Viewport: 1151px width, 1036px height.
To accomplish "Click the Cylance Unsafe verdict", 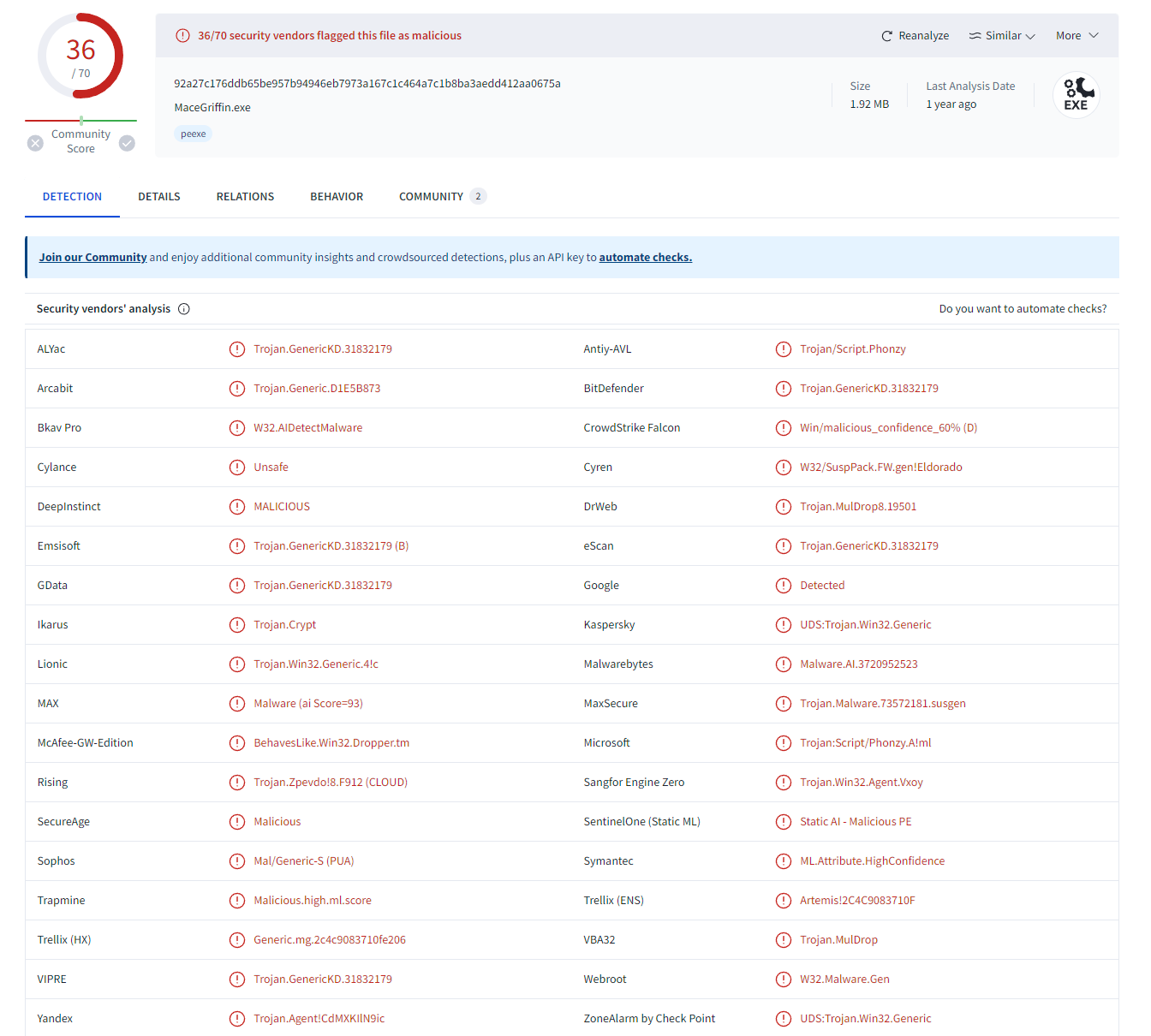I will click(271, 467).
